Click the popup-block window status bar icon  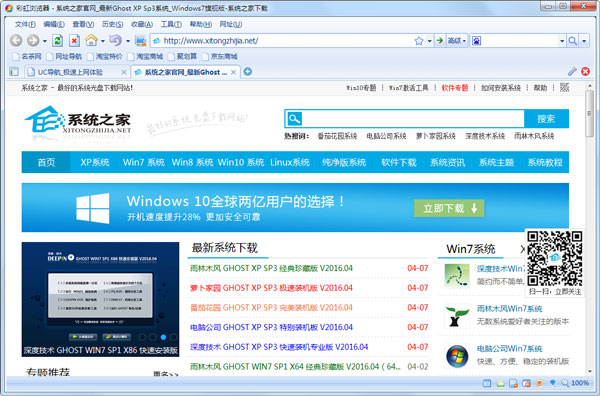pos(527,383)
